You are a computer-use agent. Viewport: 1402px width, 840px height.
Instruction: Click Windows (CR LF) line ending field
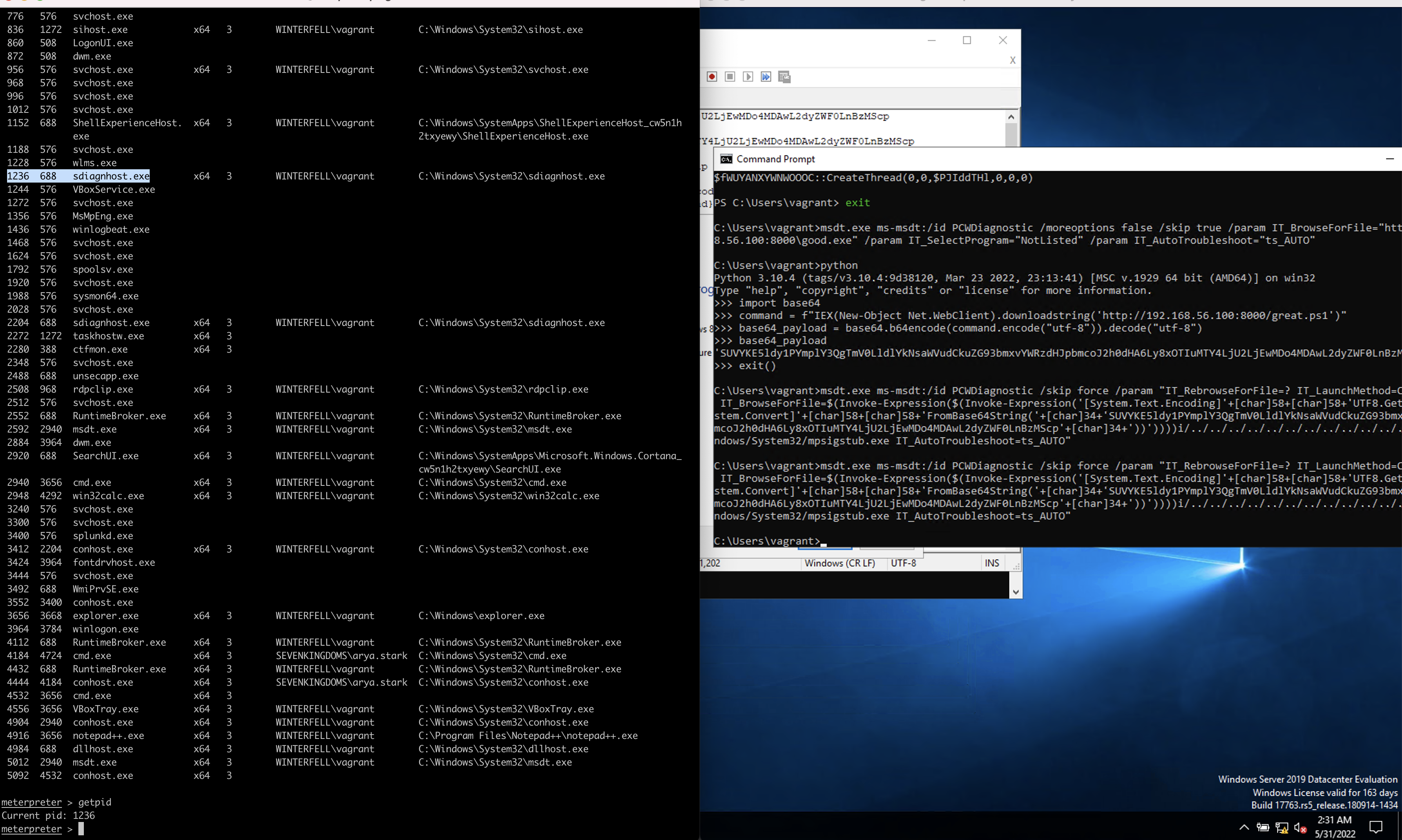tap(839, 563)
